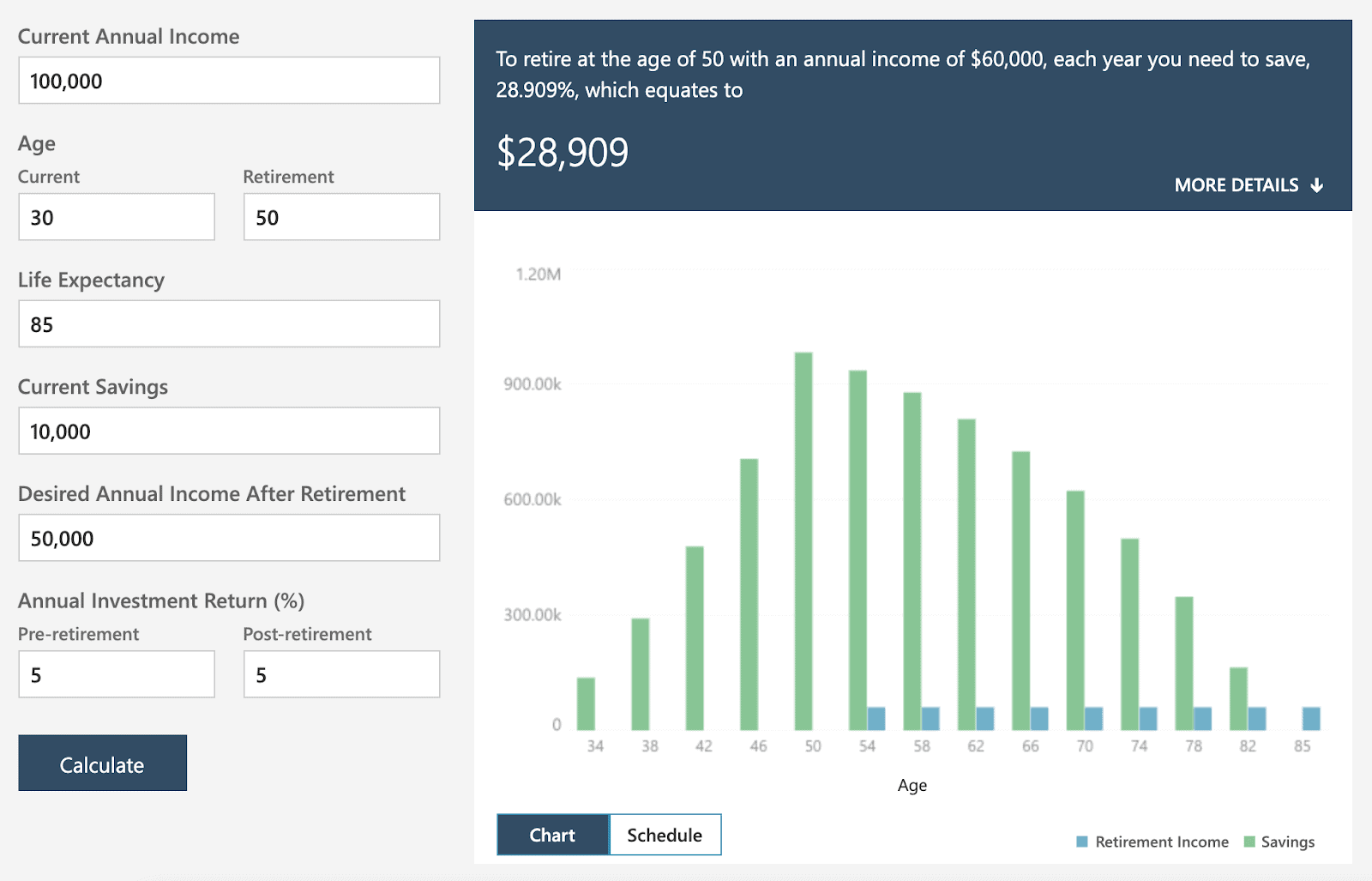Switch to the Schedule tab
This screenshot has width=1372, height=881.
665,835
